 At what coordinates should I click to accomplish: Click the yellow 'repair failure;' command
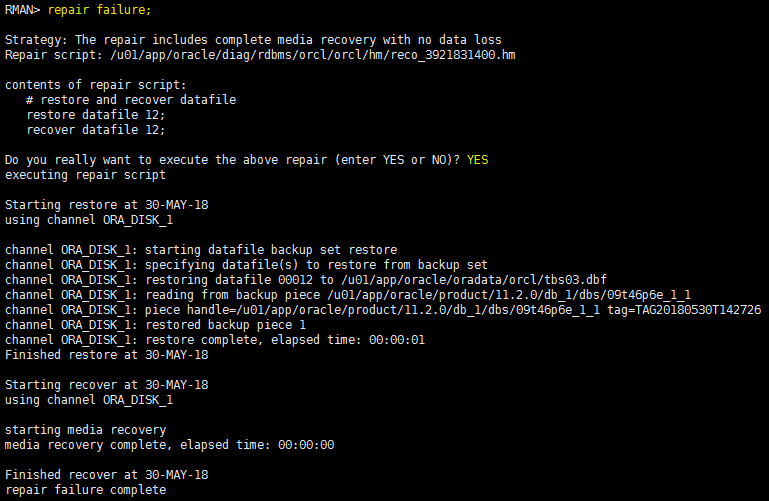(100, 10)
